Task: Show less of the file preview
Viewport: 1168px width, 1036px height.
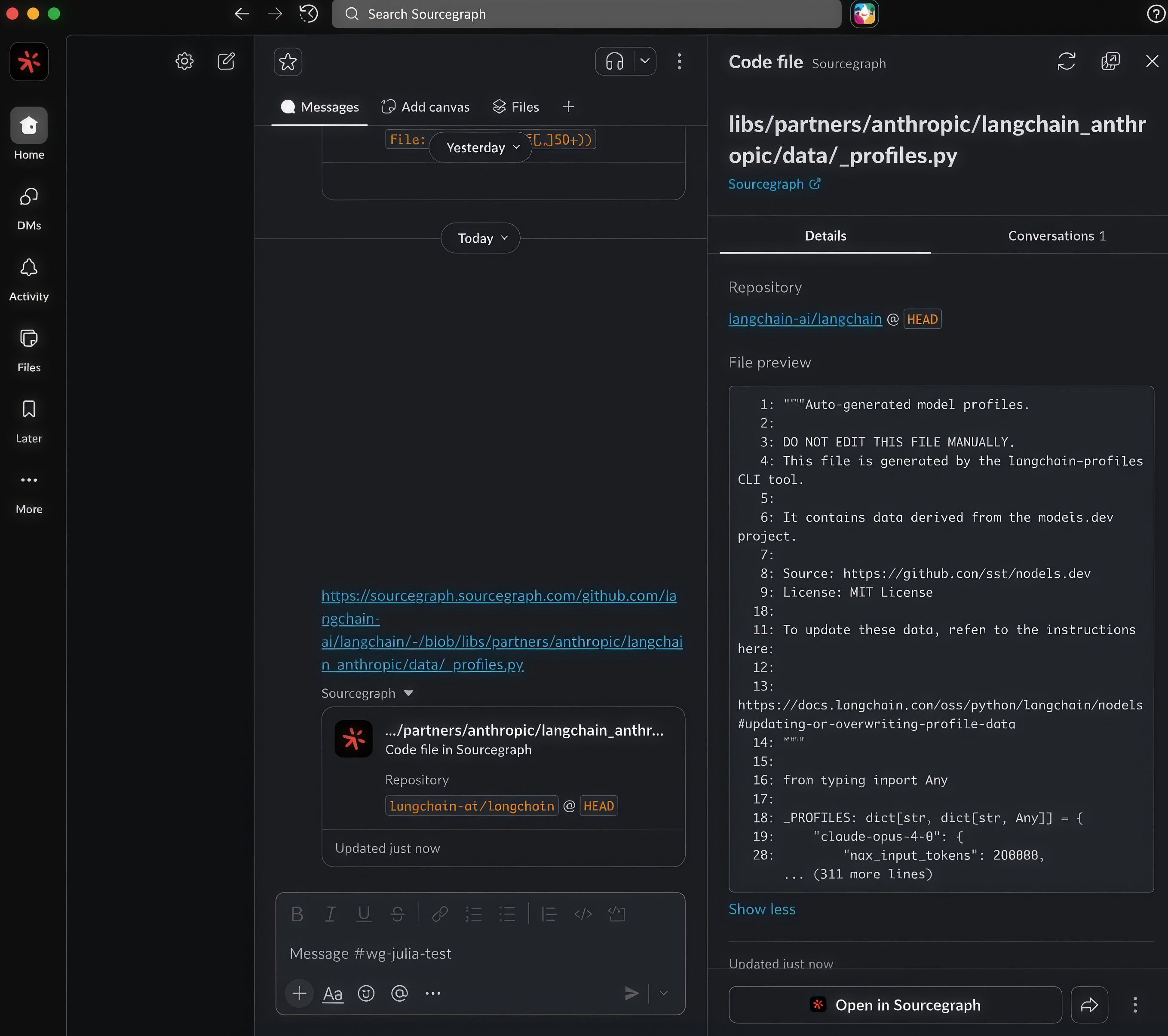Action: pos(762,909)
